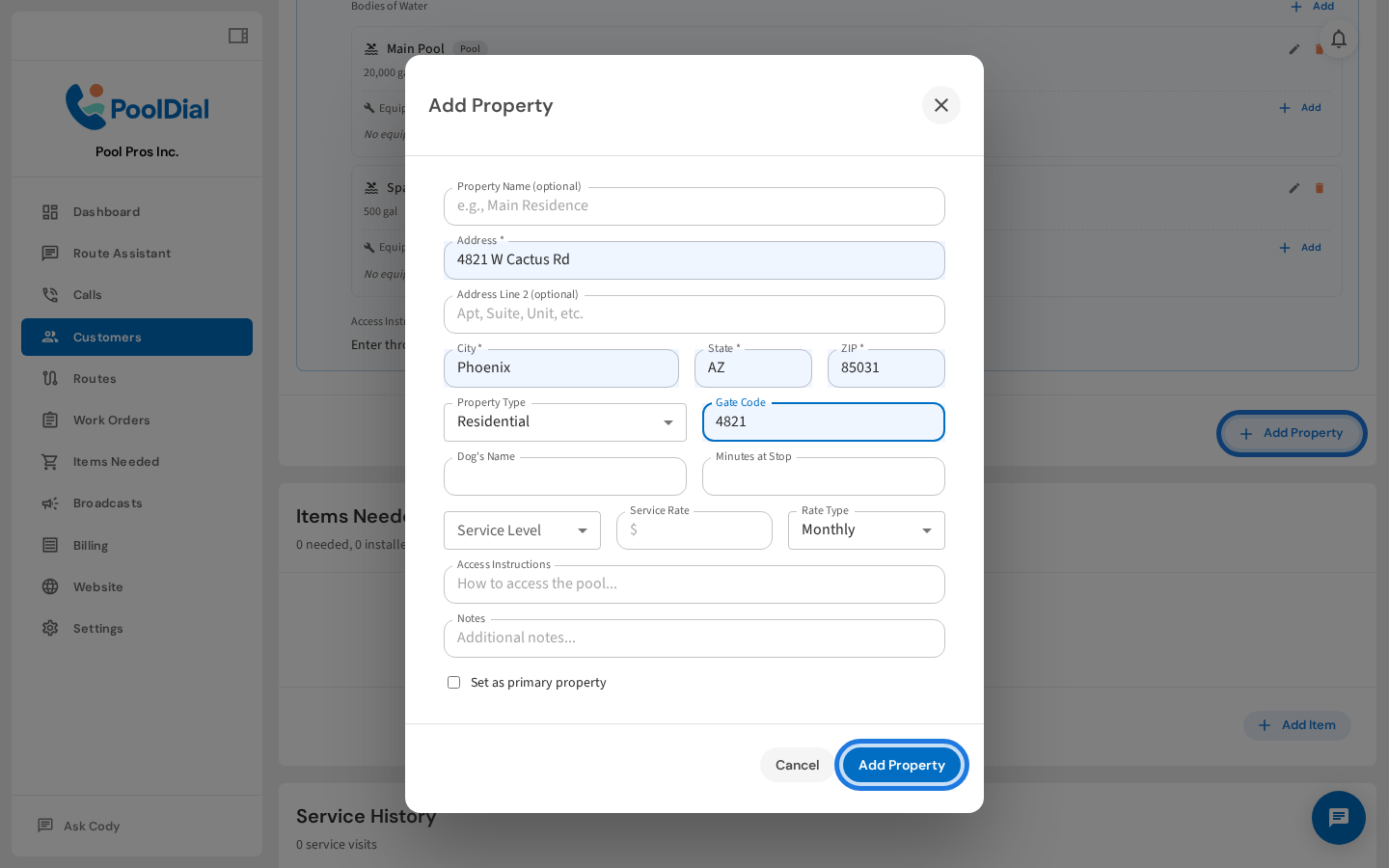Click the Billing receipt icon
Screen dimensions: 1389x868
(x=50, y=545)
